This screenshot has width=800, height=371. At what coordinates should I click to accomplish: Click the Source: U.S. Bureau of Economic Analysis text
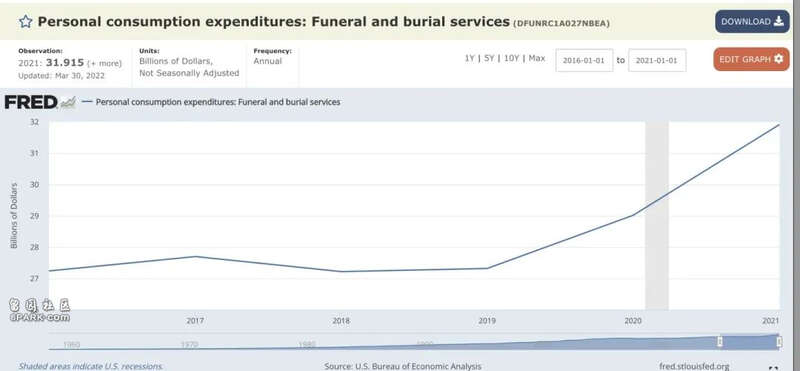pos(403,366)
